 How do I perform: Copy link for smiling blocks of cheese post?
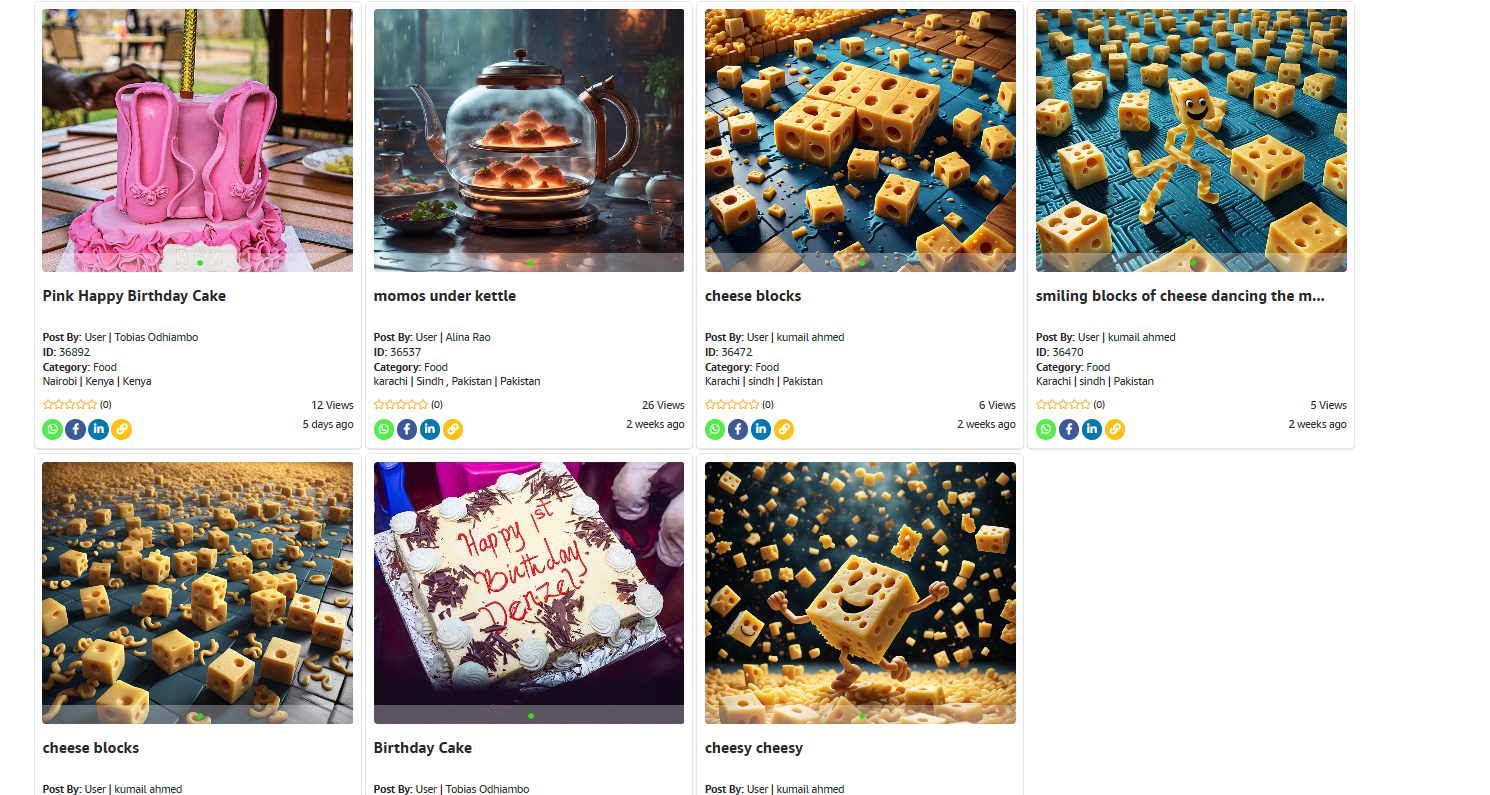(x=1115, y=429)
